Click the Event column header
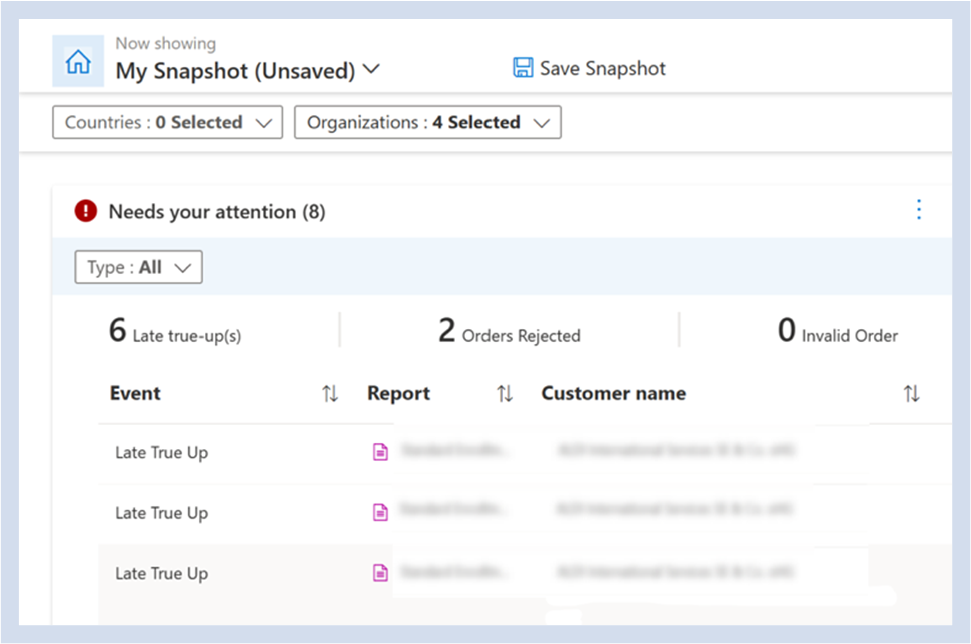 [135, 394]
